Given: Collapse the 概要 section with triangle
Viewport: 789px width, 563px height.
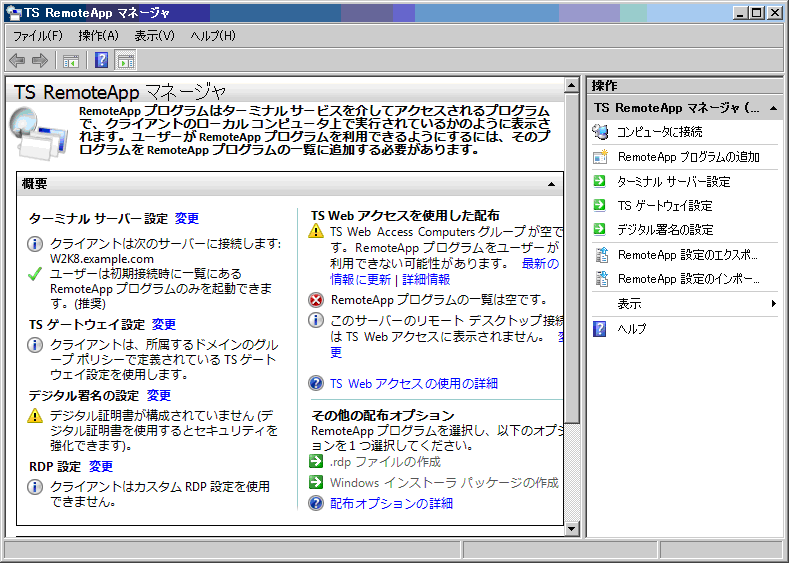Looking at the screenshot, I should click(551, 184).
